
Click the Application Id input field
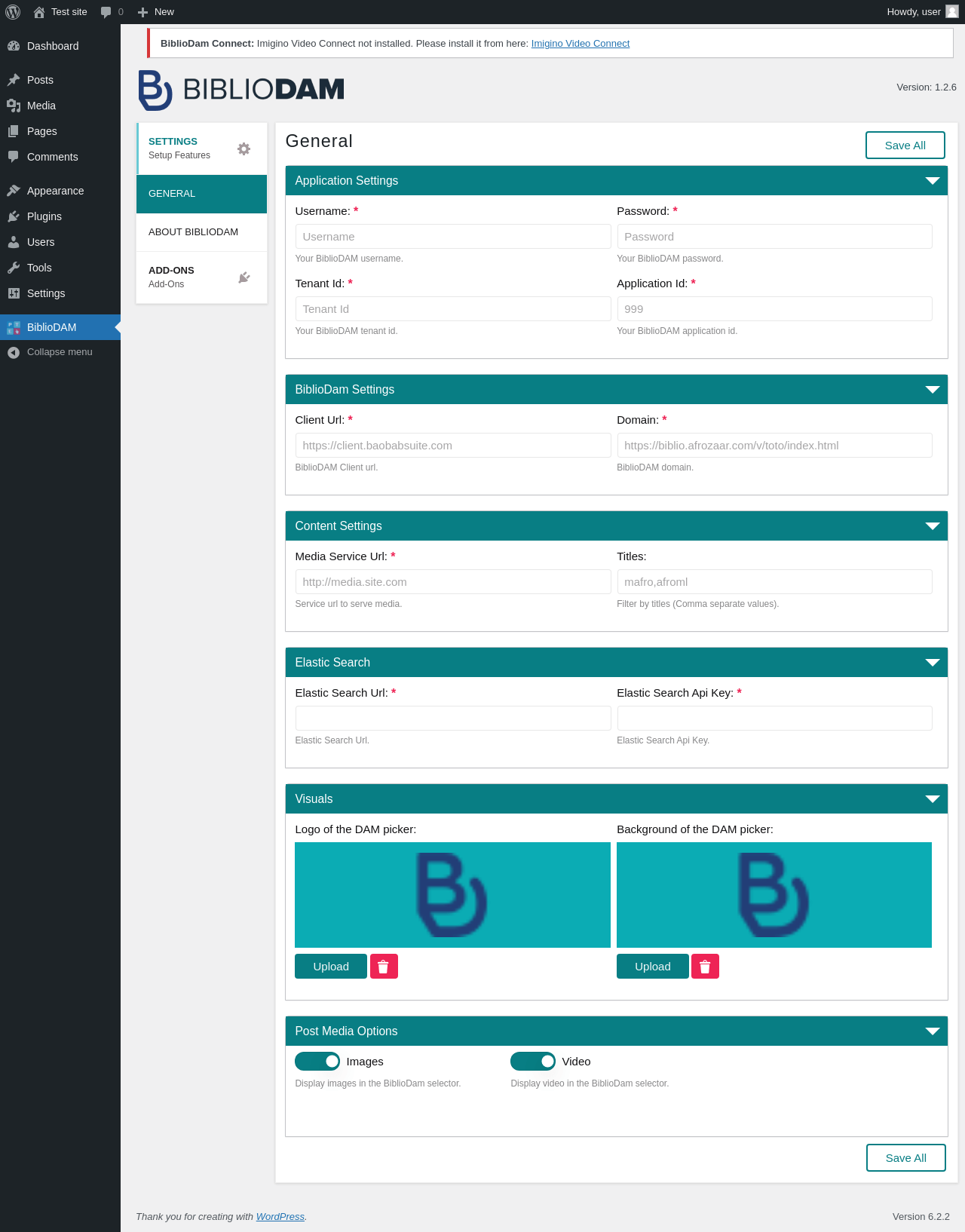tap(774, 309)
